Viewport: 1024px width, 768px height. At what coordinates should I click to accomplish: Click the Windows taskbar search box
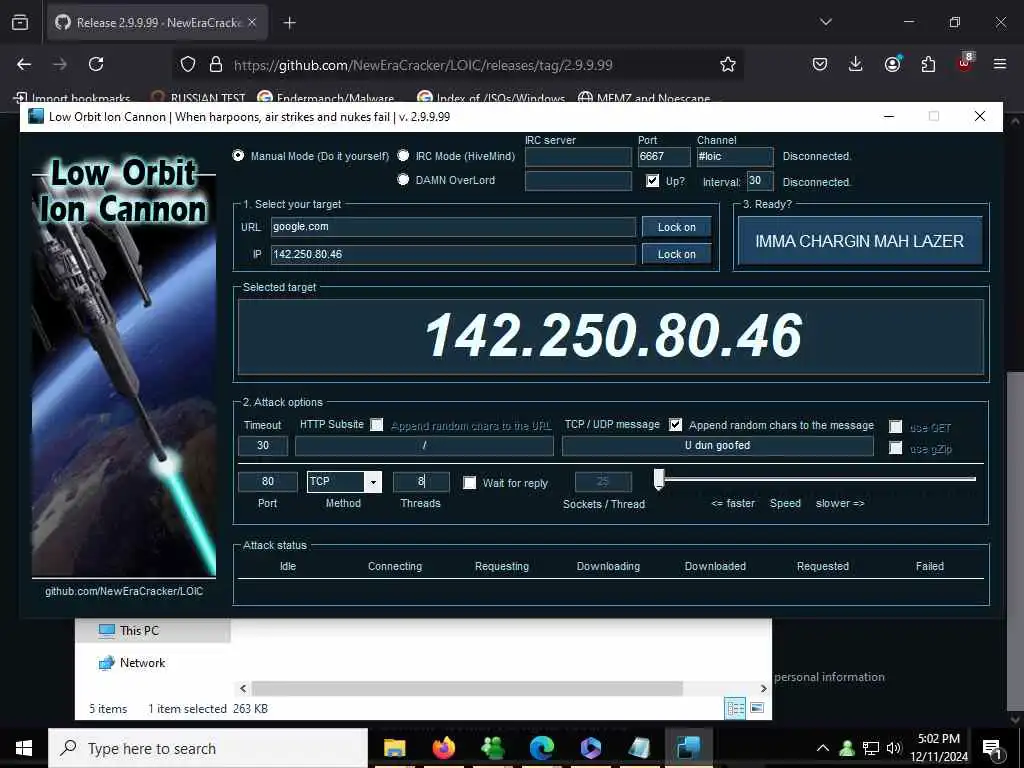(x=208, y=748)
